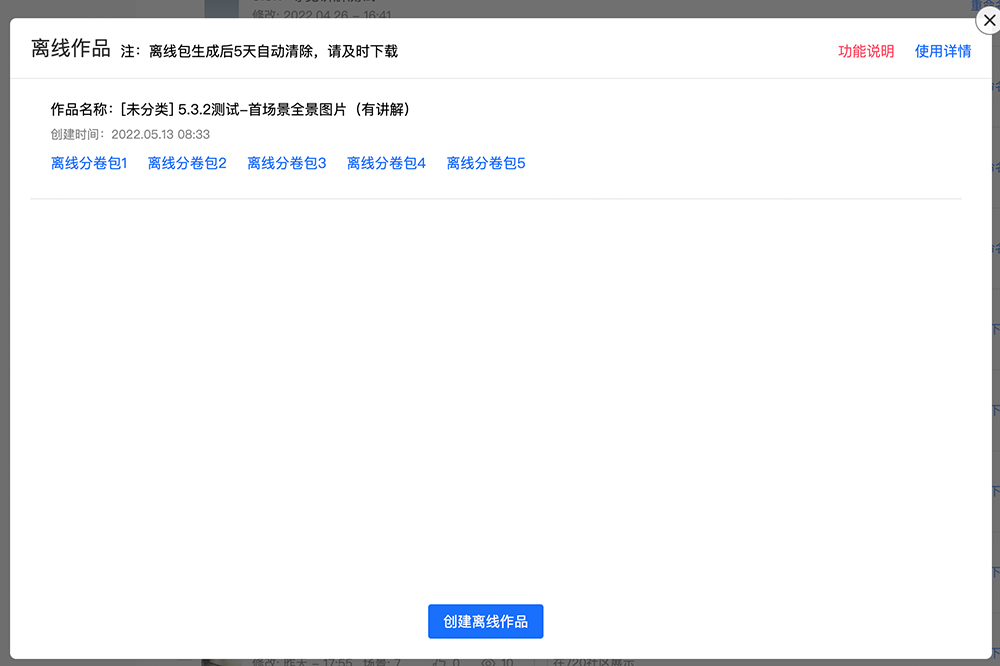Open the 使用详情 link
The width and height of the screenshot is (1000, 666).
click(942, 51)
